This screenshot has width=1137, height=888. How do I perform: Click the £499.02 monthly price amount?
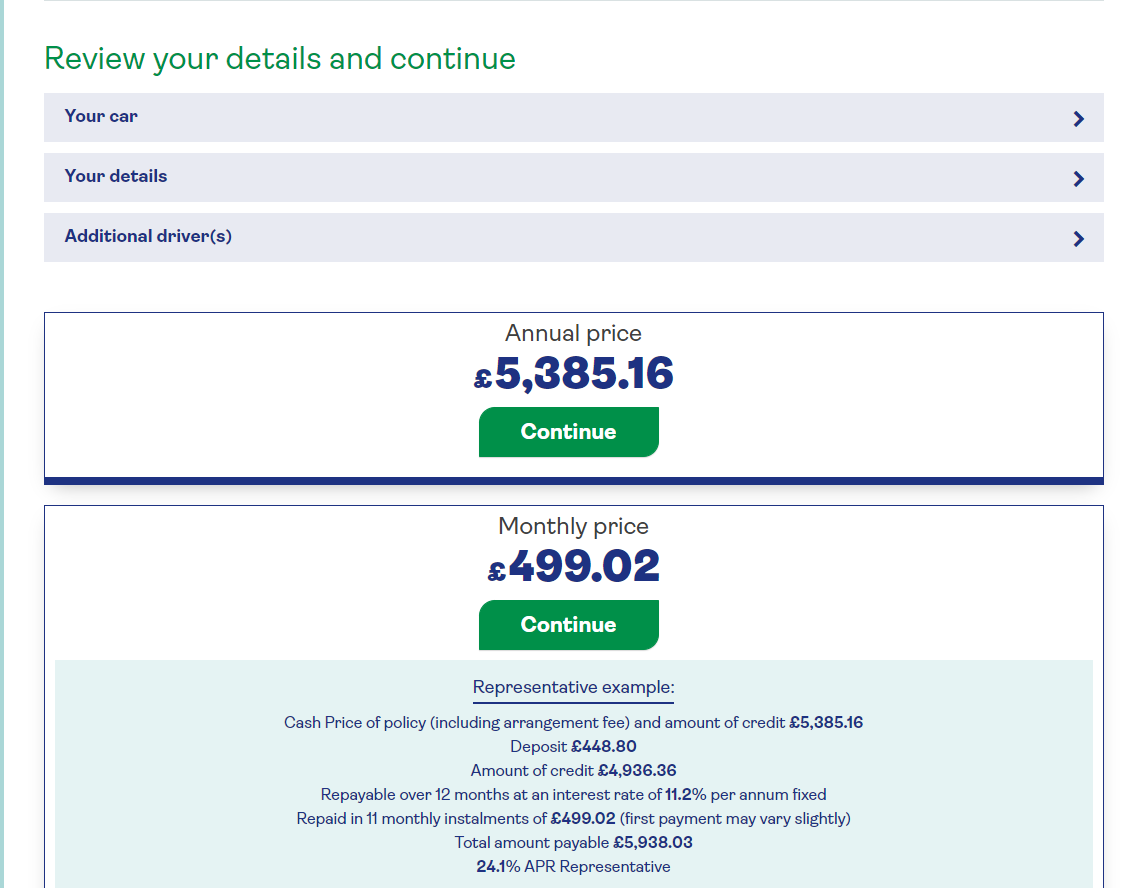coord(574,567)
